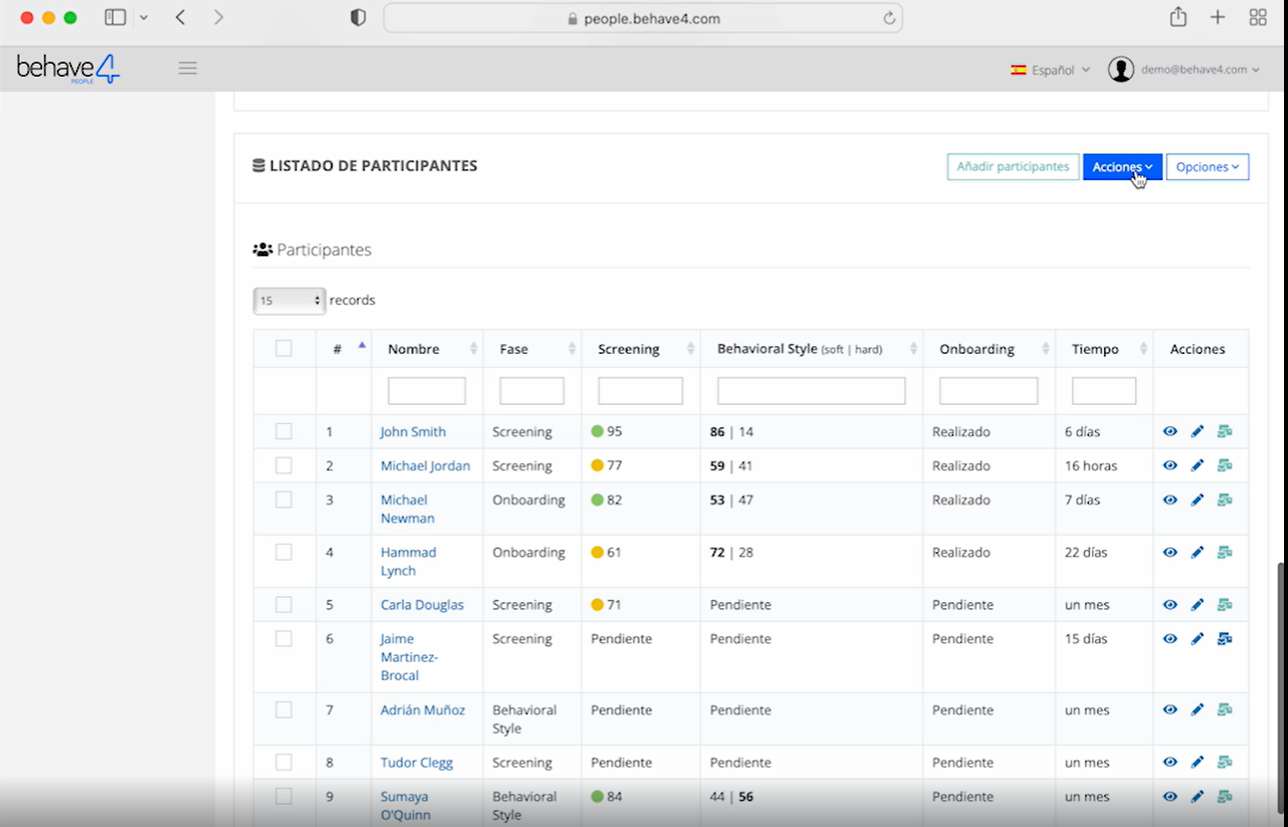Select Tudor Clegg's row checkbox
Screen dimensions: 1288x827
(284, 761)
